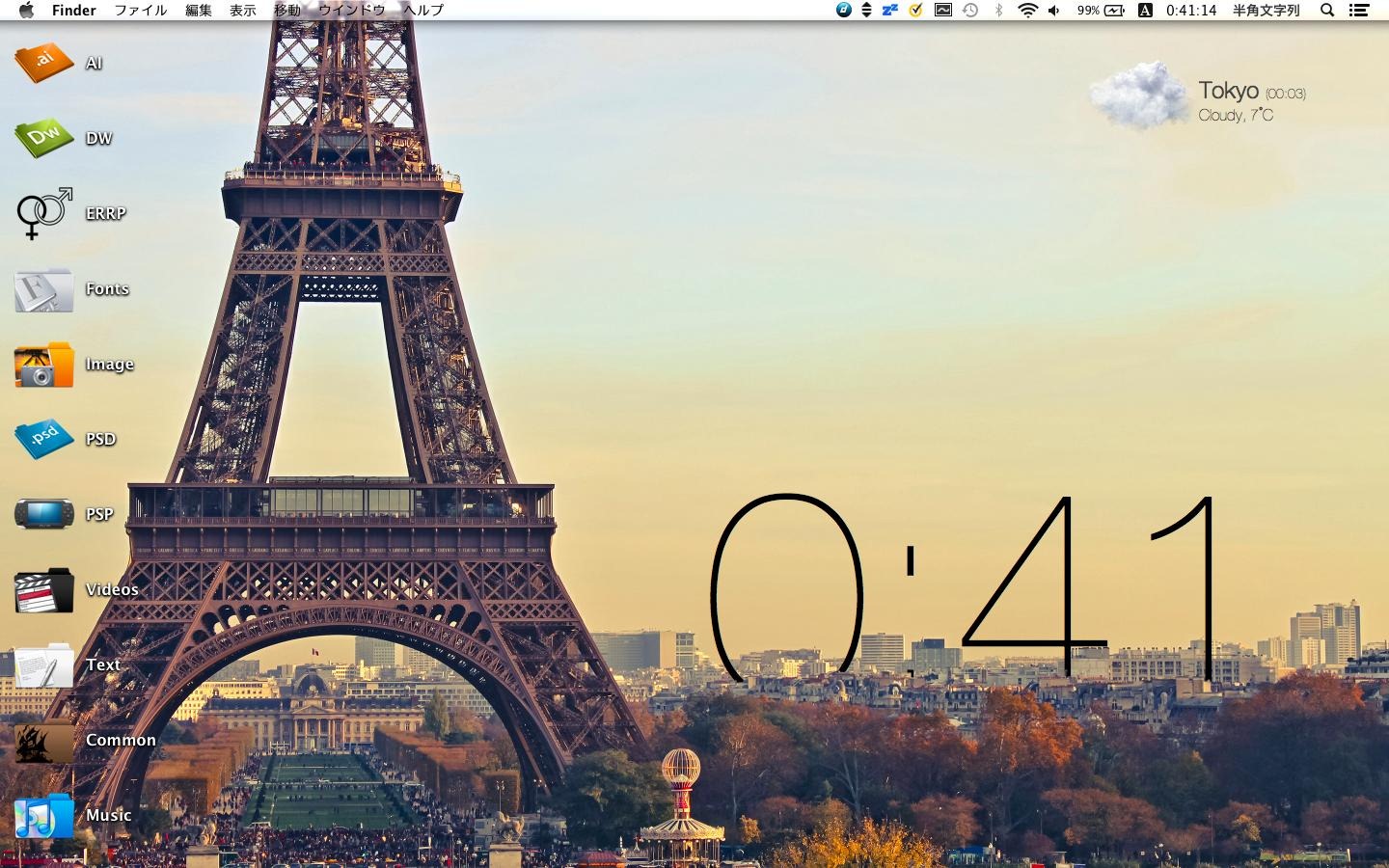Click the Image folder label
This screenshot has height=868, width=1389.
click(x=110, y=364)
